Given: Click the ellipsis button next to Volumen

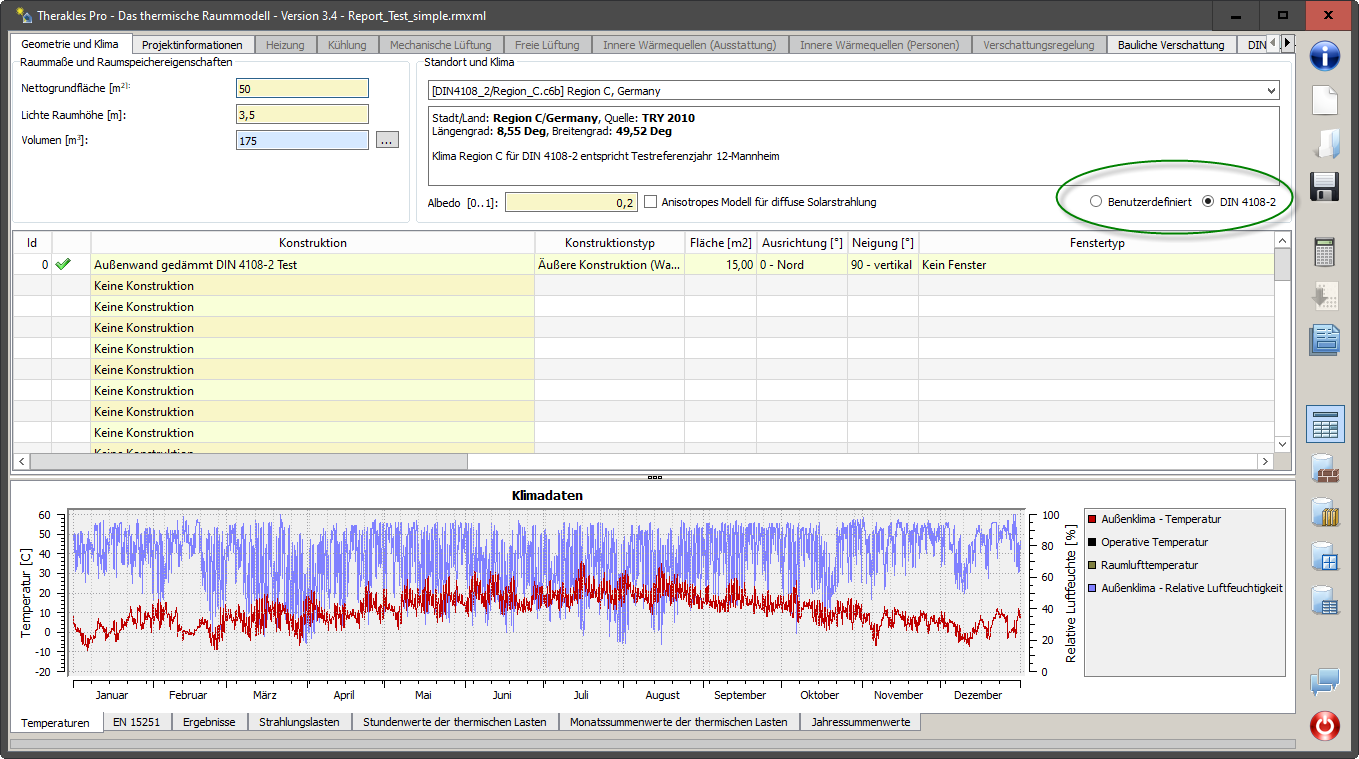Looking at the screenshot, I should click(388, 141).
